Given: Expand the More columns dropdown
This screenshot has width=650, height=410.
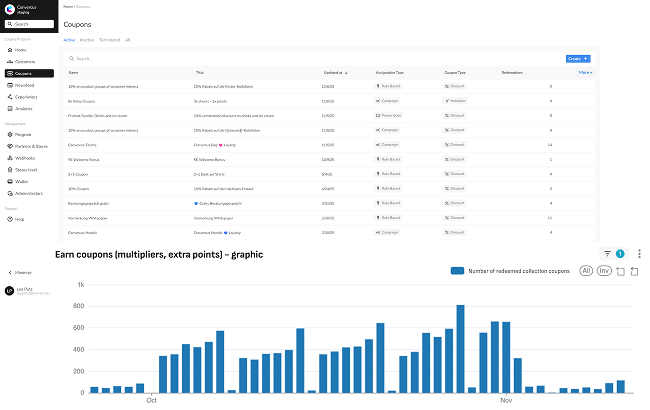Looking at the screenshot, I should [585, 73].
